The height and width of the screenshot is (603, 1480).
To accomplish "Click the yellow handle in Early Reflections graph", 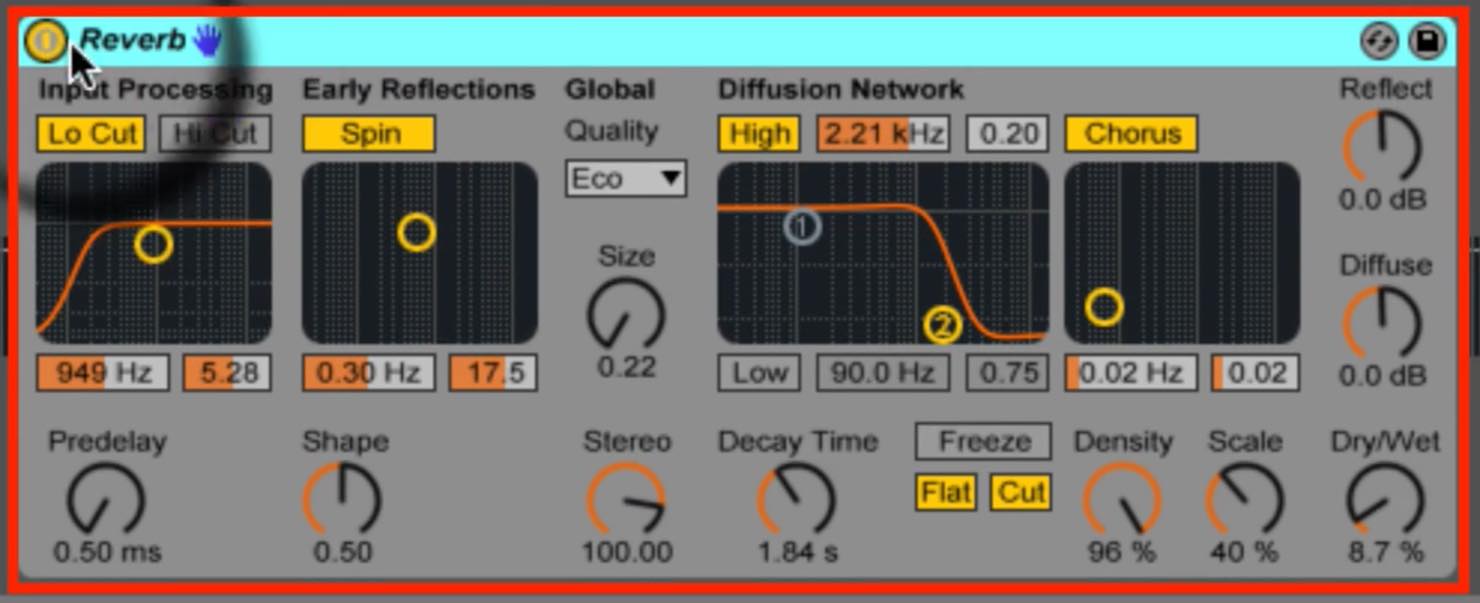I will coord(416,232).
